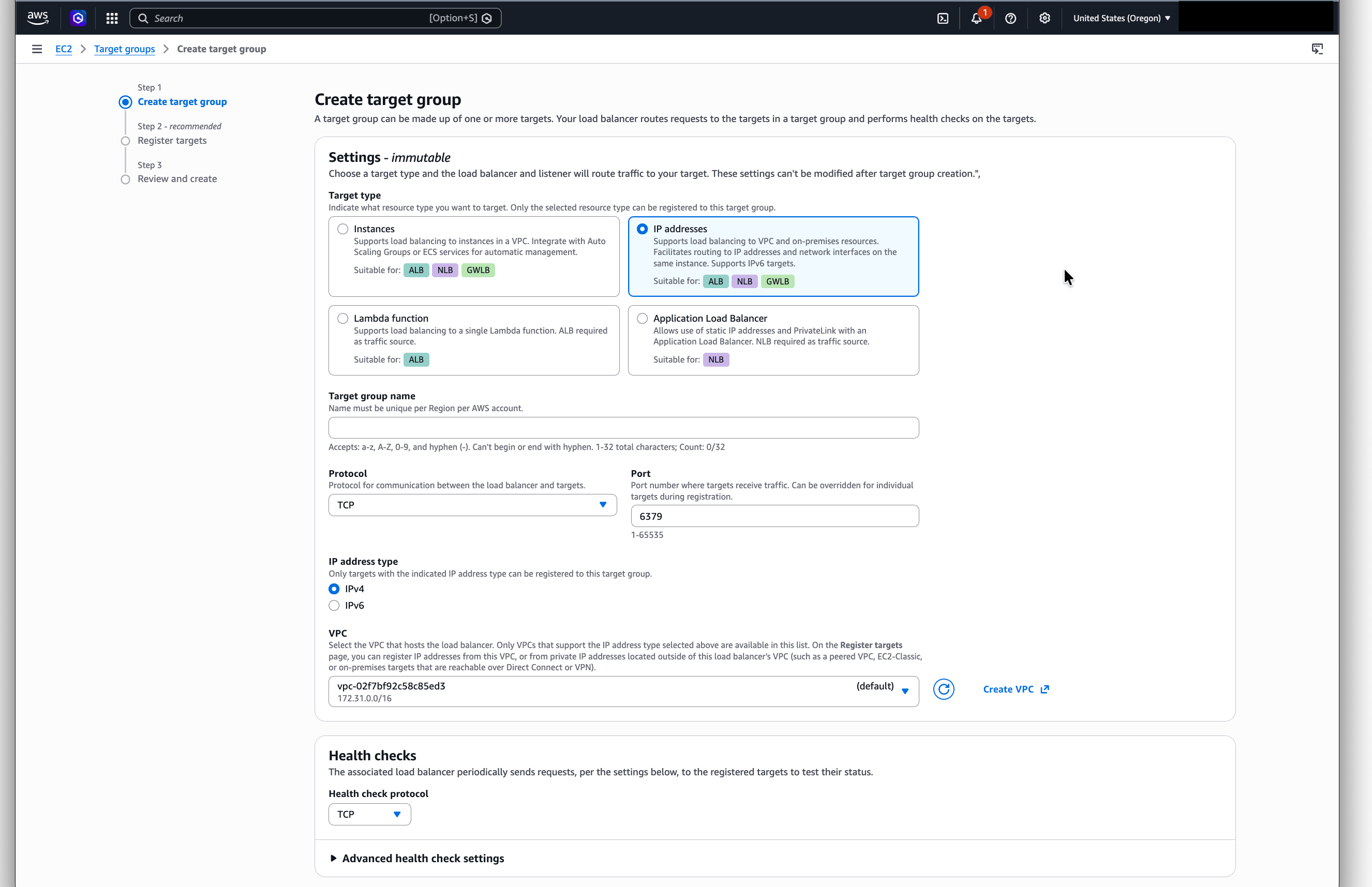This screenshot has width=1372, height=887.
Task: Go to EC2 breadcrumb link
Action: [x=63, y=49]
